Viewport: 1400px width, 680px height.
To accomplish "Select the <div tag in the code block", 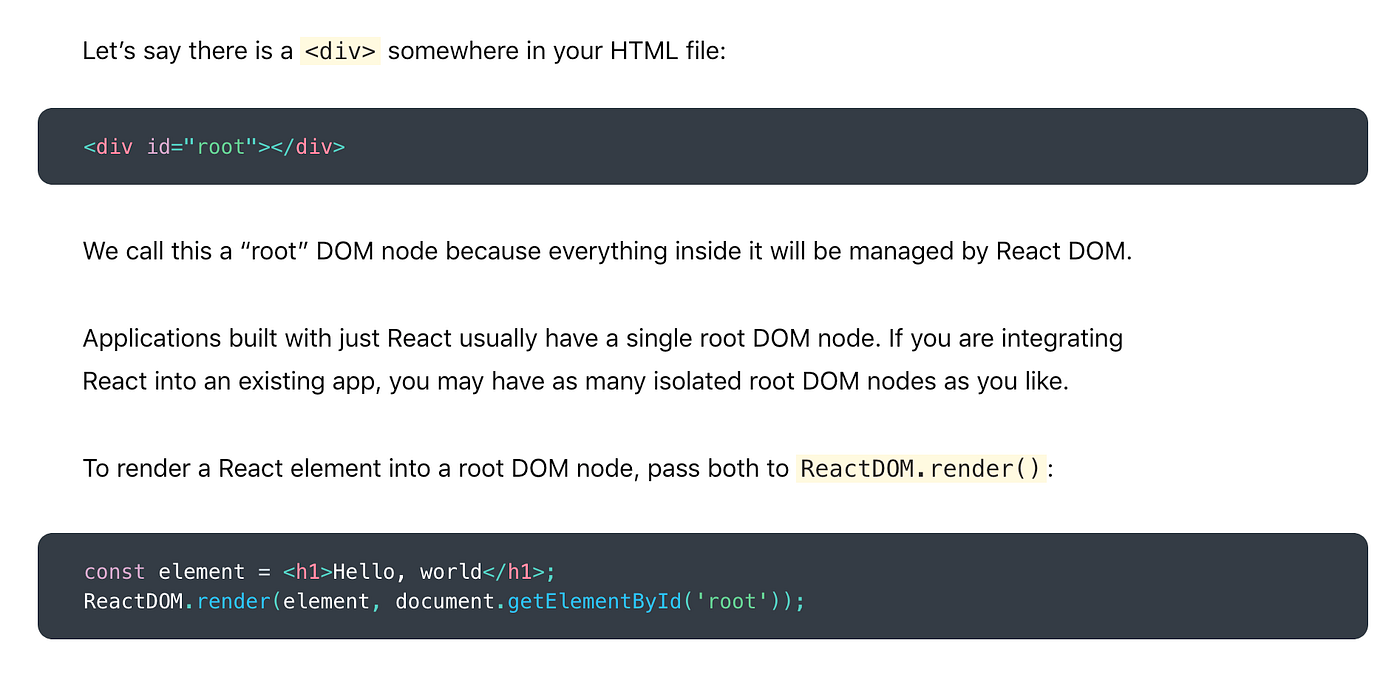I will click(108, 147).
